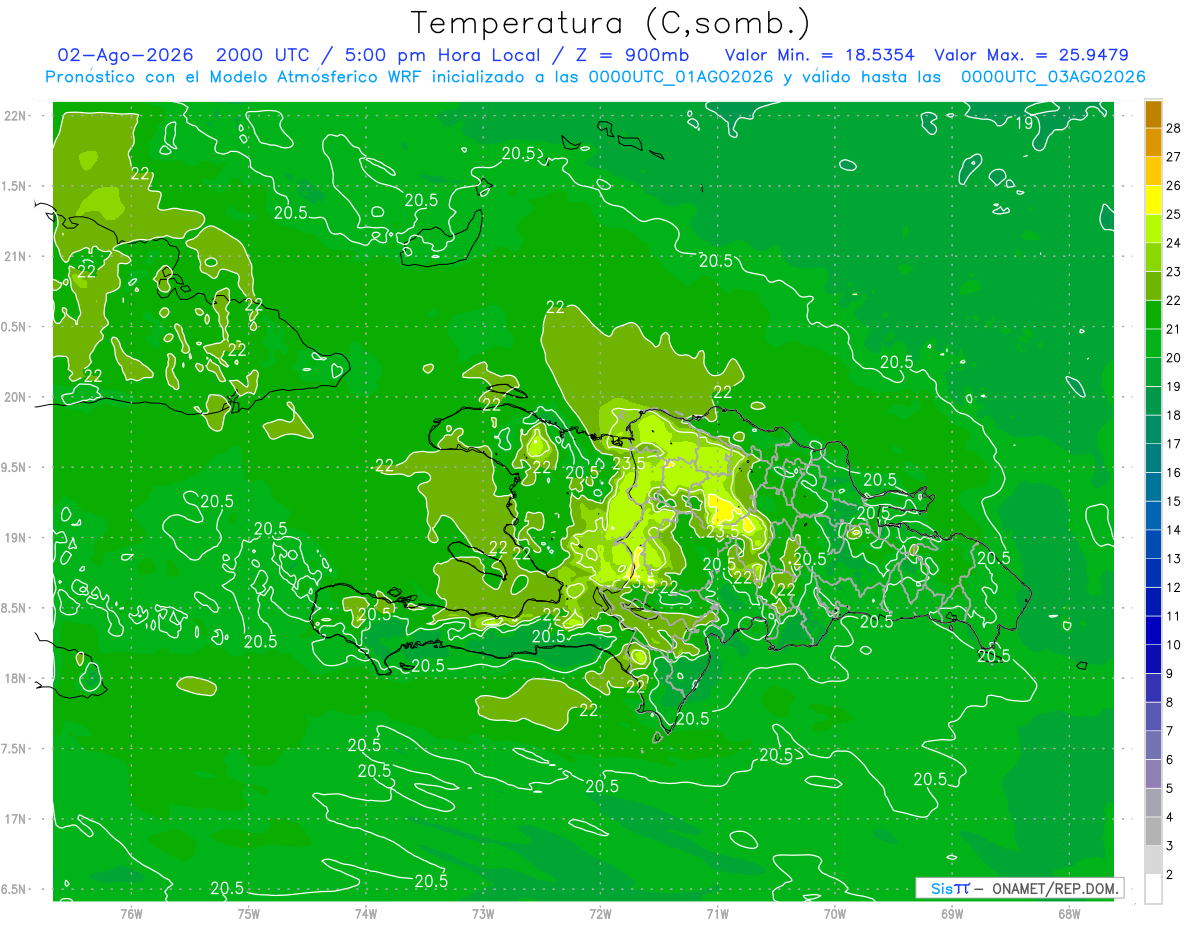
Task: Click '5:00 pm Hora Local' text
Action: pos(441,55)
